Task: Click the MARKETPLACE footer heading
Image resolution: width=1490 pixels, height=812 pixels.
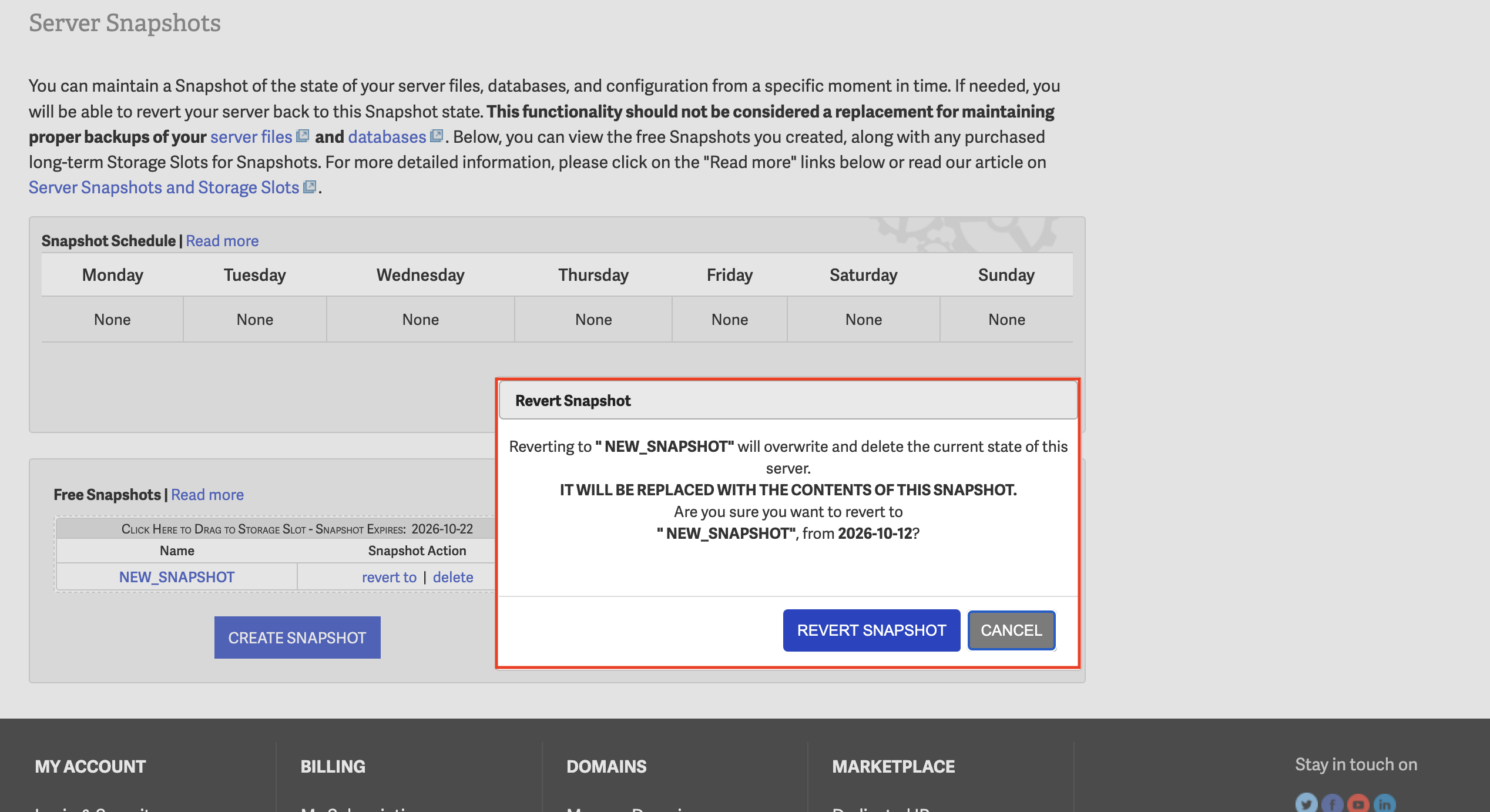Action: (x=893, y=766)
